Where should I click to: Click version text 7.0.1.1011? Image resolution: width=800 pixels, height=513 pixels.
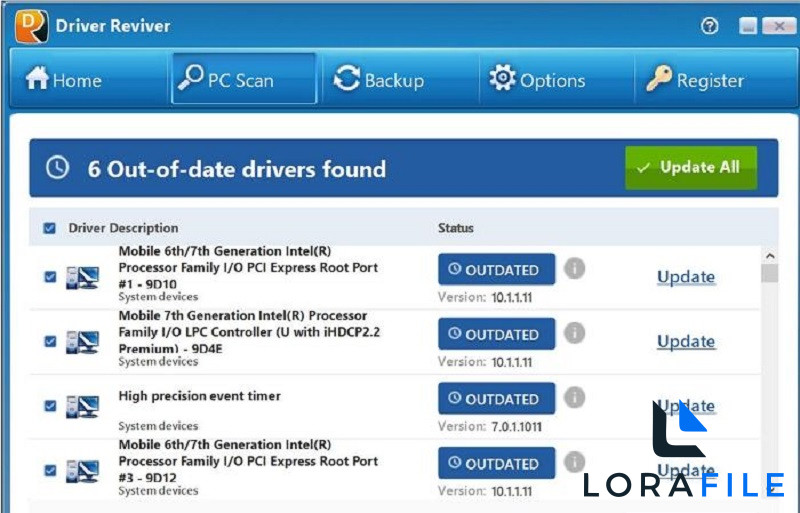pyautogui.click(x=516, y=427)
